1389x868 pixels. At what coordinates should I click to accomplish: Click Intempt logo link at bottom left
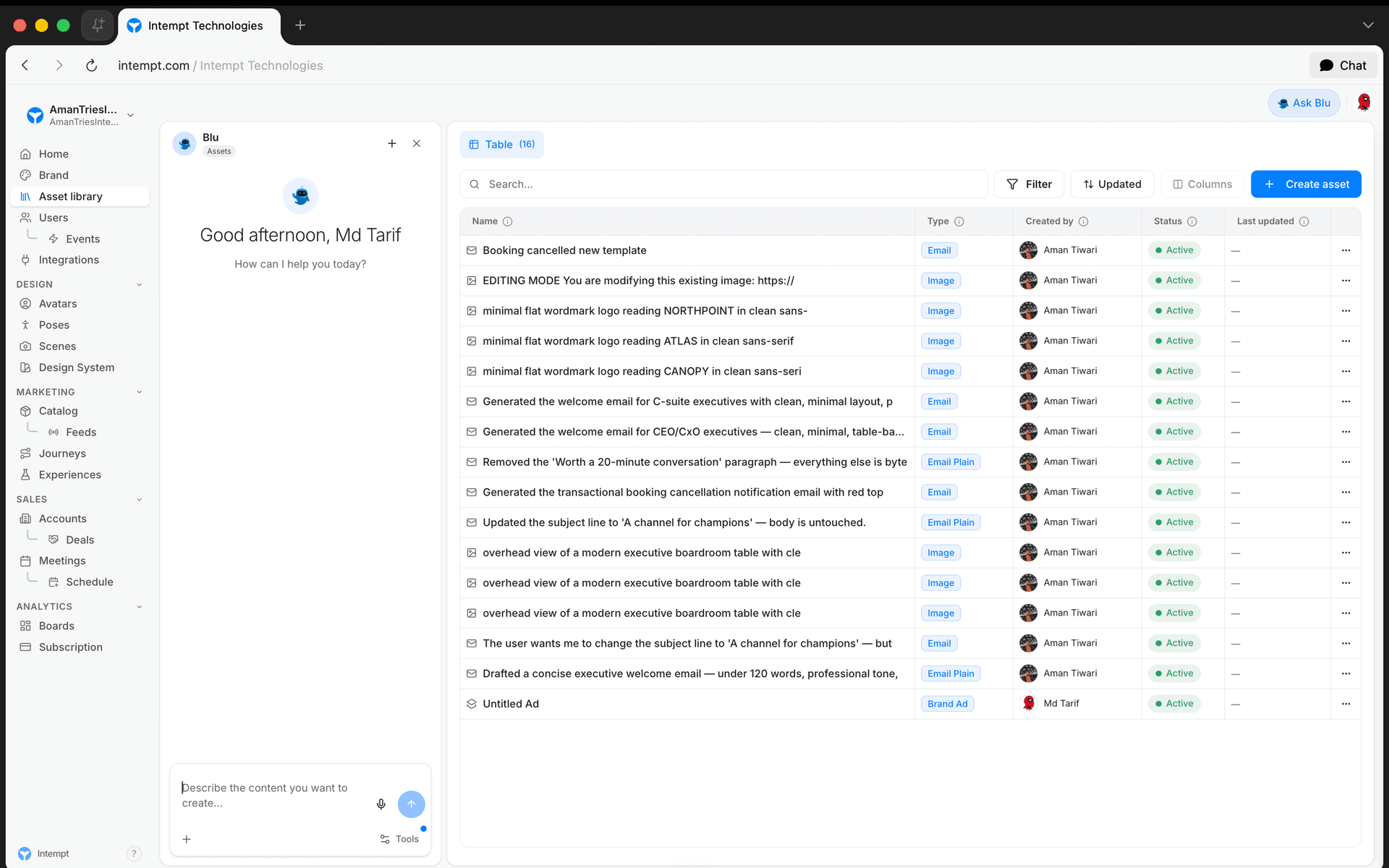click(x=43, y=854)
